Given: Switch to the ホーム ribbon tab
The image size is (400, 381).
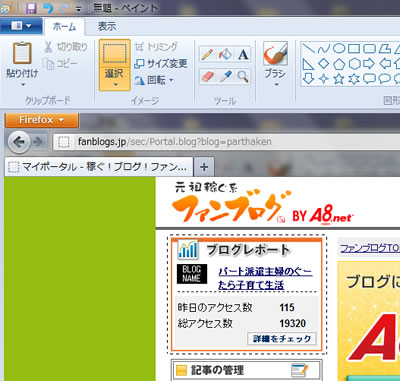Looking at the screenshot, I should point(64,26).
